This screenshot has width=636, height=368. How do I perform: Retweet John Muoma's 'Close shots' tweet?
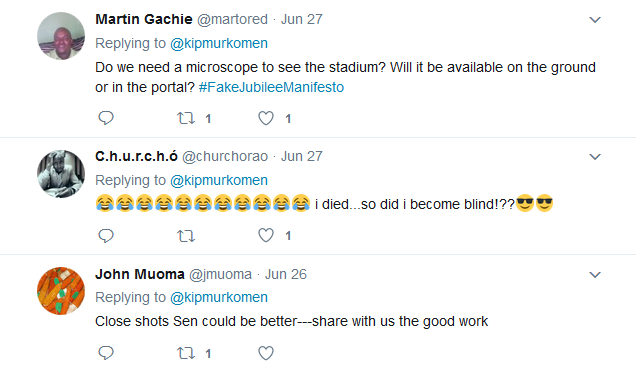click(186, 353)
